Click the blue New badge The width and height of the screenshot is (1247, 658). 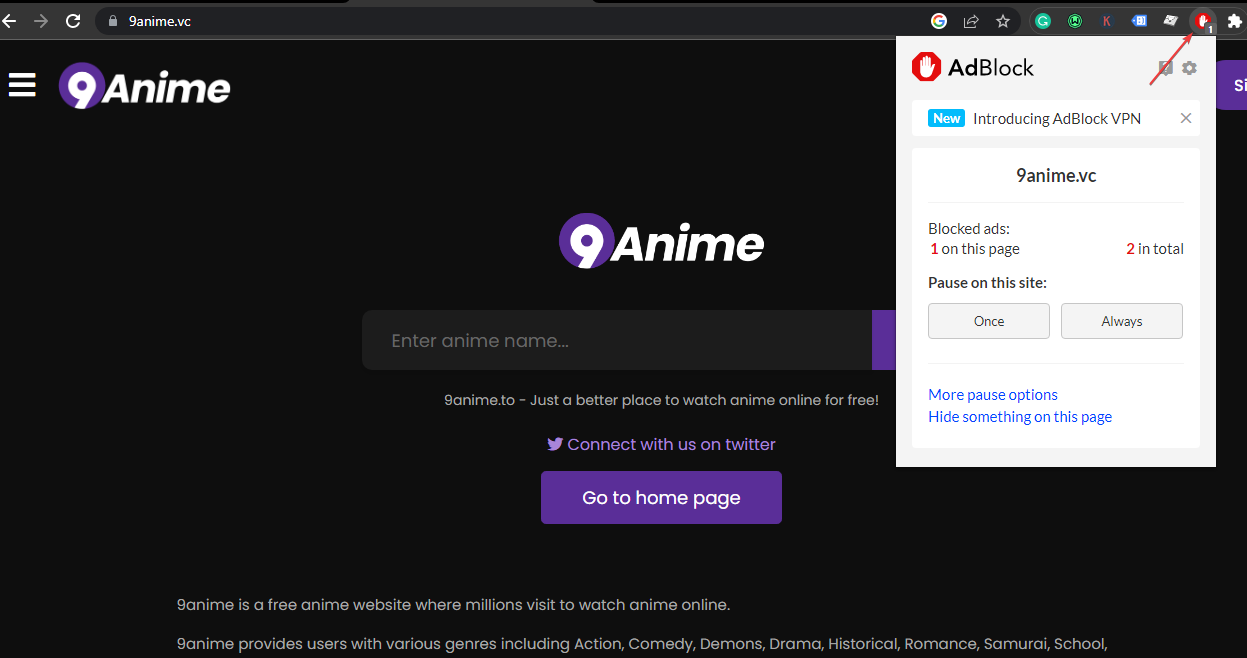pos(946,118)
